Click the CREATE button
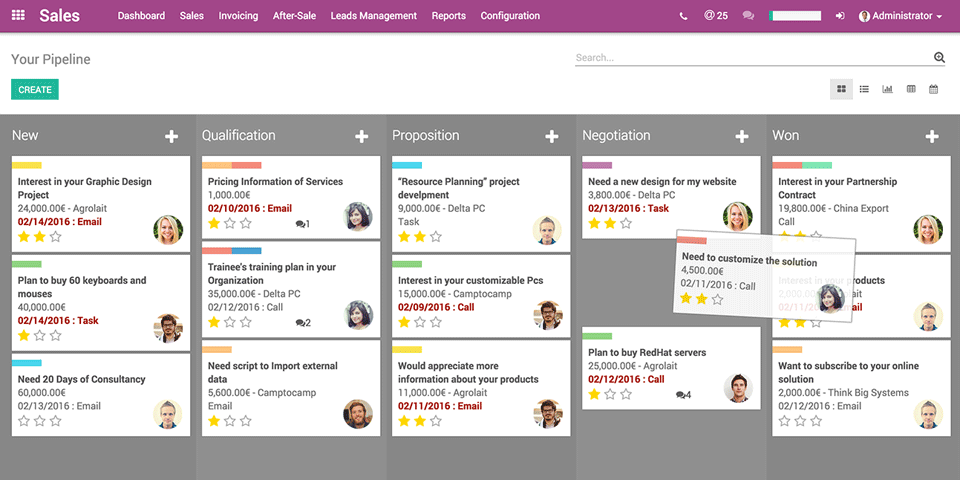 (35, 90)
